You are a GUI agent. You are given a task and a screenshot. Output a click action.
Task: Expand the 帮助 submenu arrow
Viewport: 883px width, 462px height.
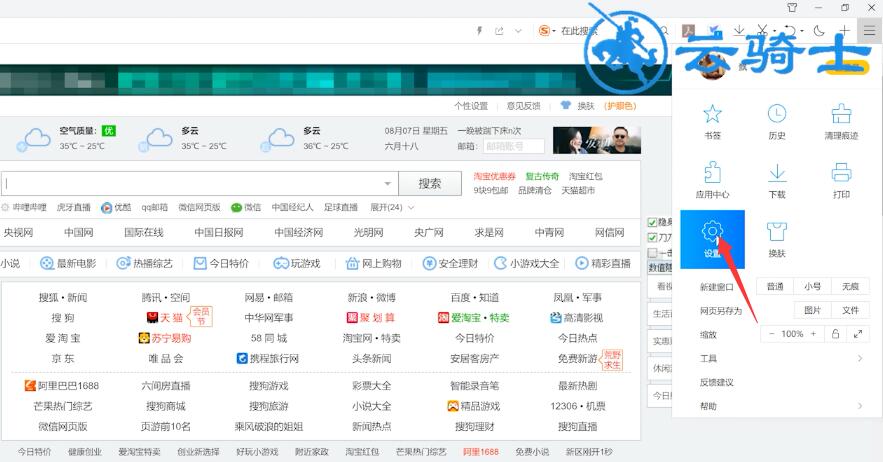click(860, 406)
